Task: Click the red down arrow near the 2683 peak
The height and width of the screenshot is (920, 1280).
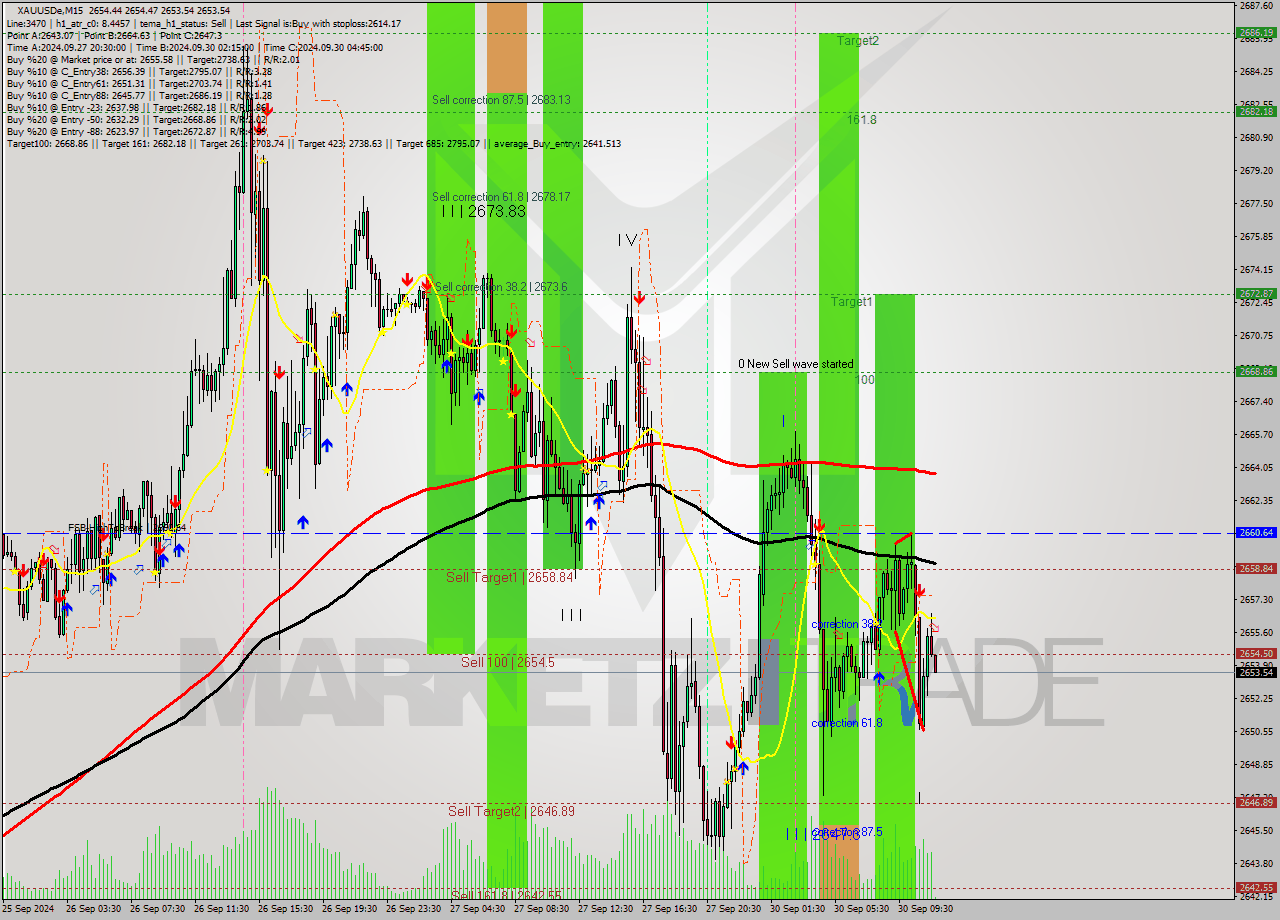Action: [266, 111]
